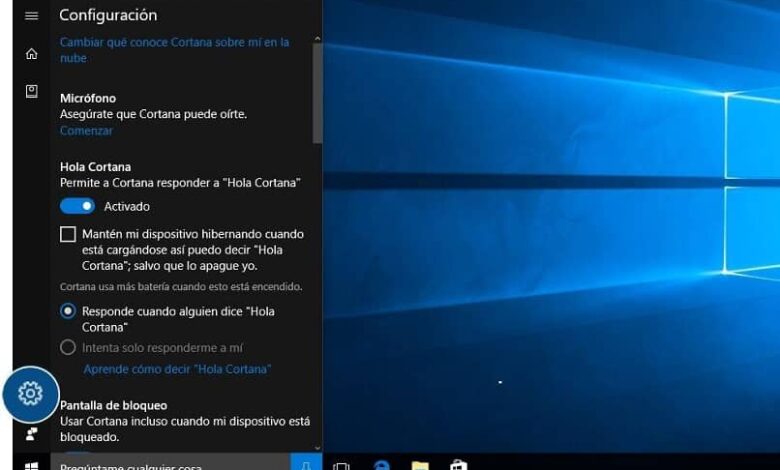Go to Cortana Home icon
The height and width of the screenshot is (470, 780).
(x=31, y=53)
